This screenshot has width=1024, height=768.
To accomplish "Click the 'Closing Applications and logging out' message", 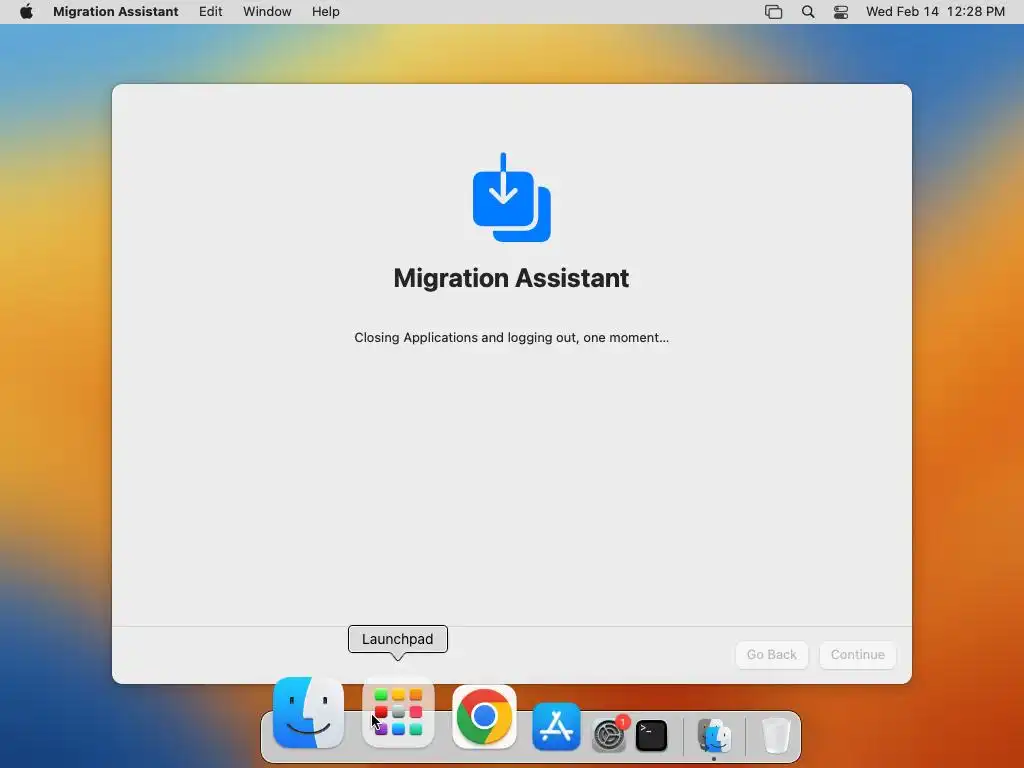I will pos(511,338).
